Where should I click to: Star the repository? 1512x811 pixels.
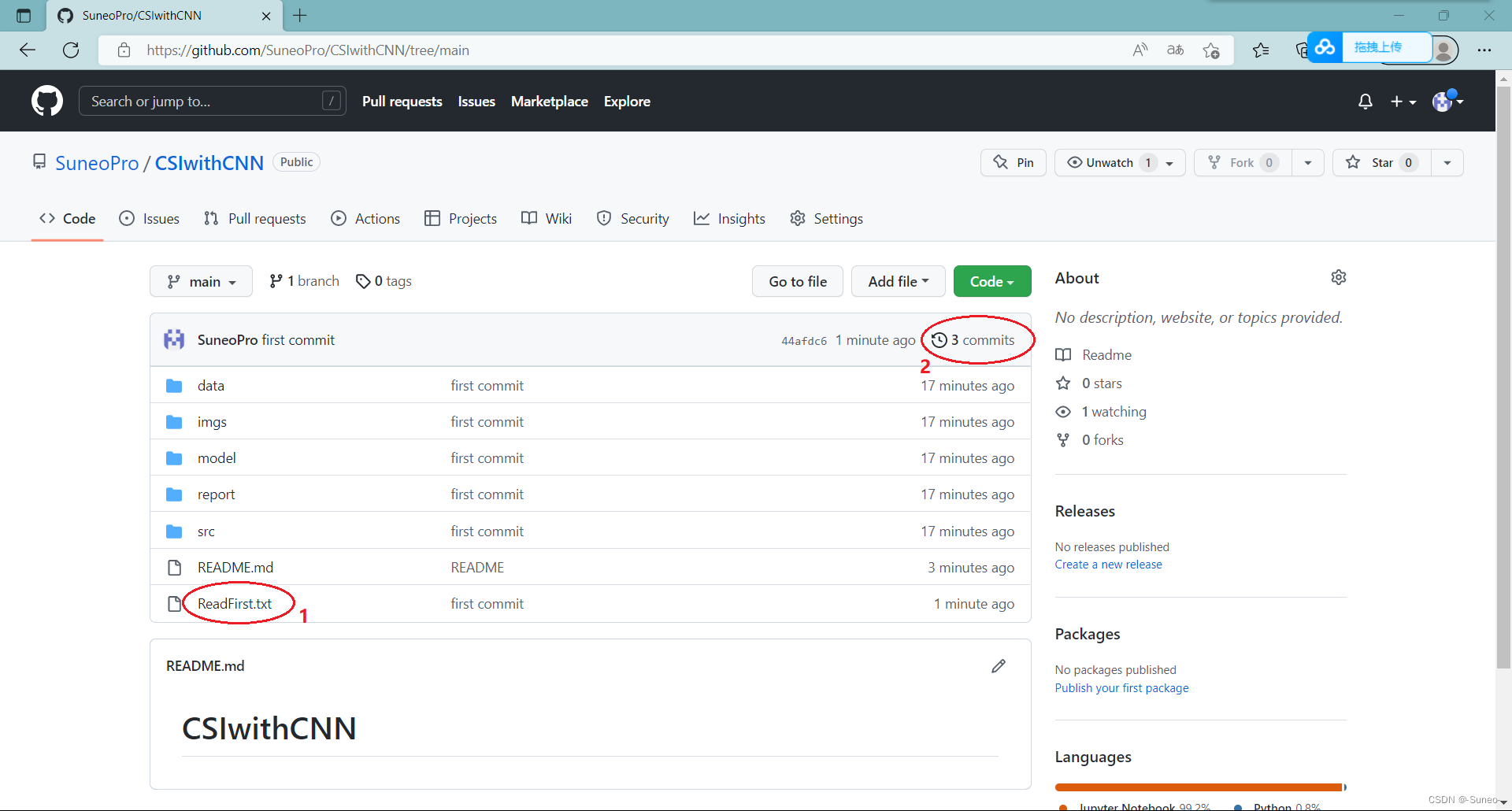click(x=1382, y=162)
